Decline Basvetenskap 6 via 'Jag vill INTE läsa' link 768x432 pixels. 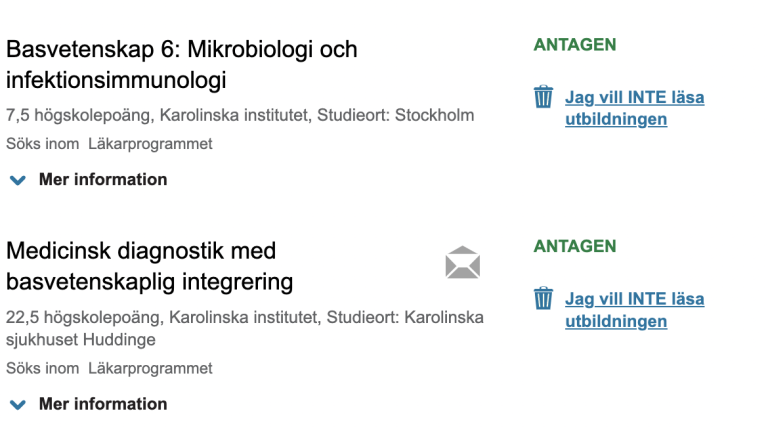tap(635, 108)
